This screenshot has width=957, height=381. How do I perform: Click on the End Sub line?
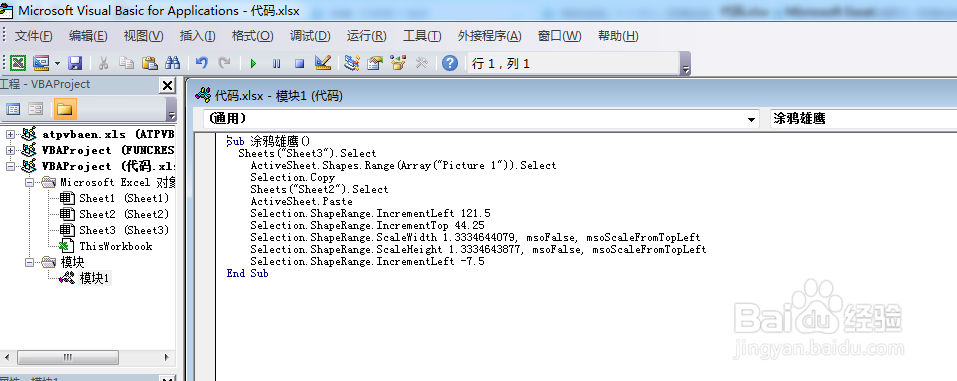tap(247, 274)
